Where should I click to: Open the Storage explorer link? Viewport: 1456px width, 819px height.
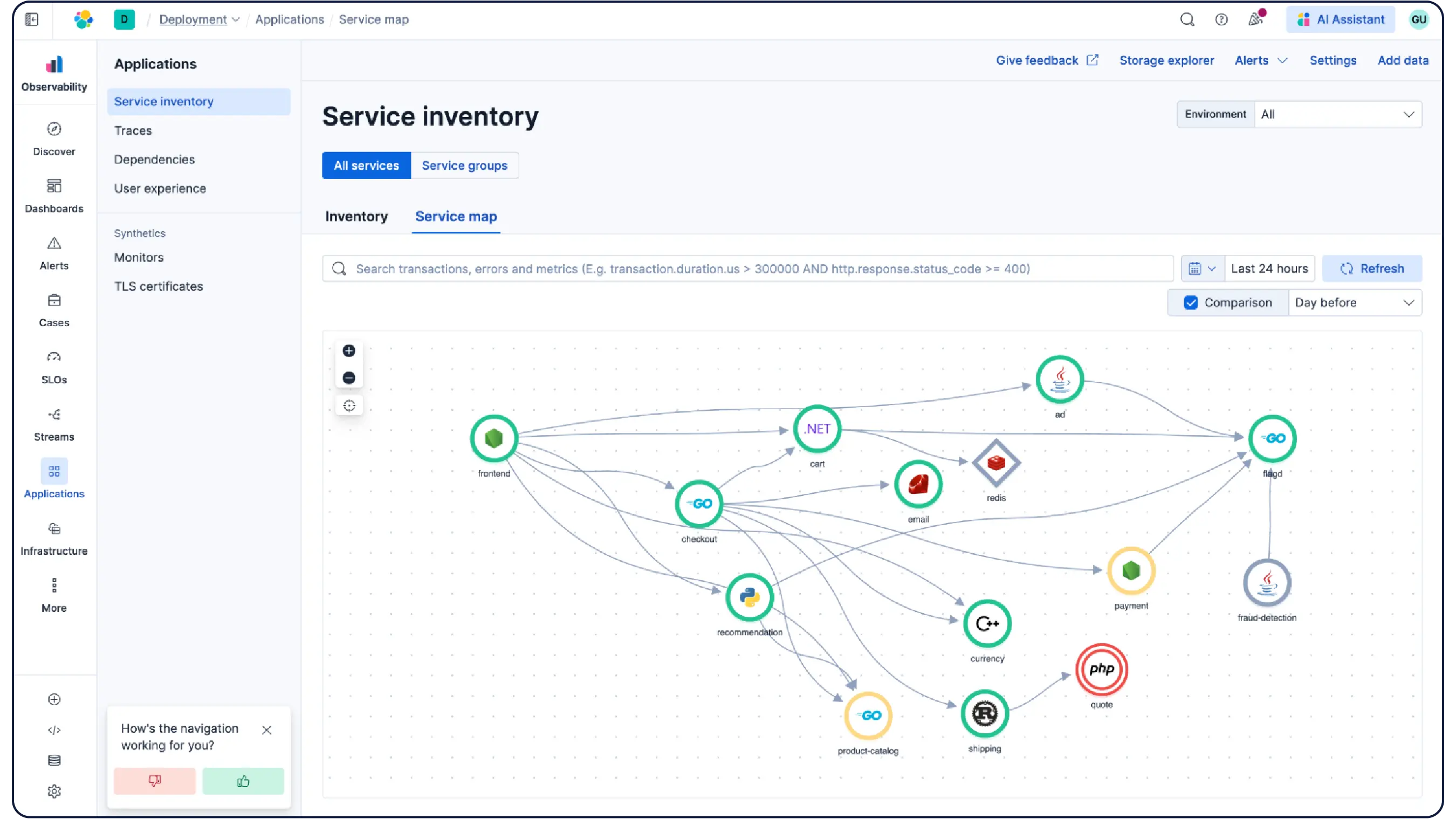tap(1166, 60)
